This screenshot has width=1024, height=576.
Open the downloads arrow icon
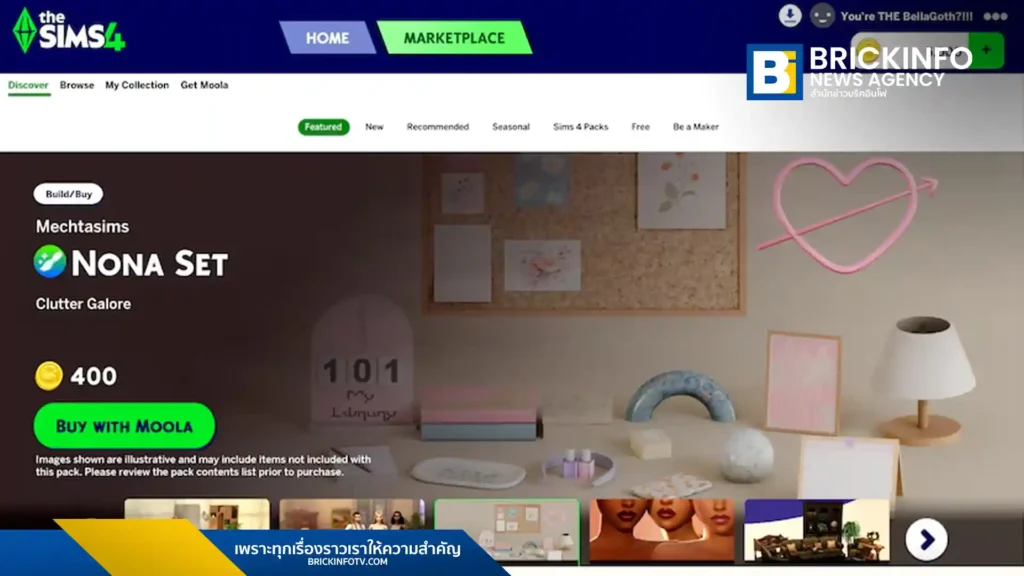790,16
